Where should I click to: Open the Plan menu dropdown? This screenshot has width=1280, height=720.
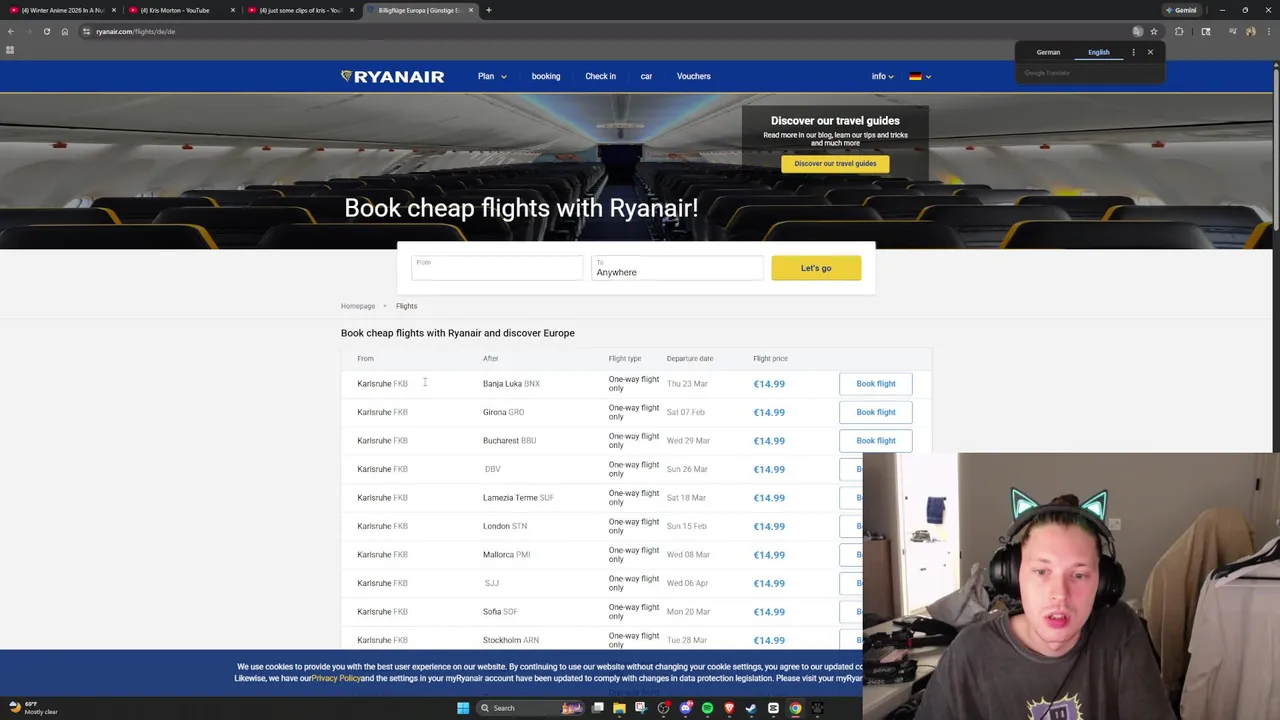tap(491, 76)
